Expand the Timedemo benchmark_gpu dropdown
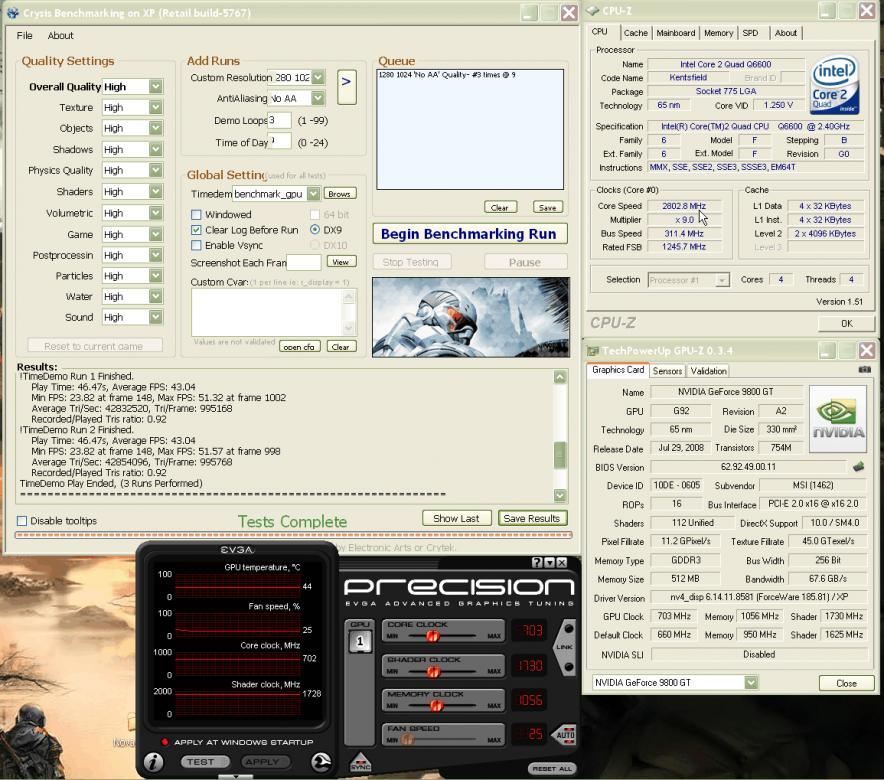 tap(313, 194)
